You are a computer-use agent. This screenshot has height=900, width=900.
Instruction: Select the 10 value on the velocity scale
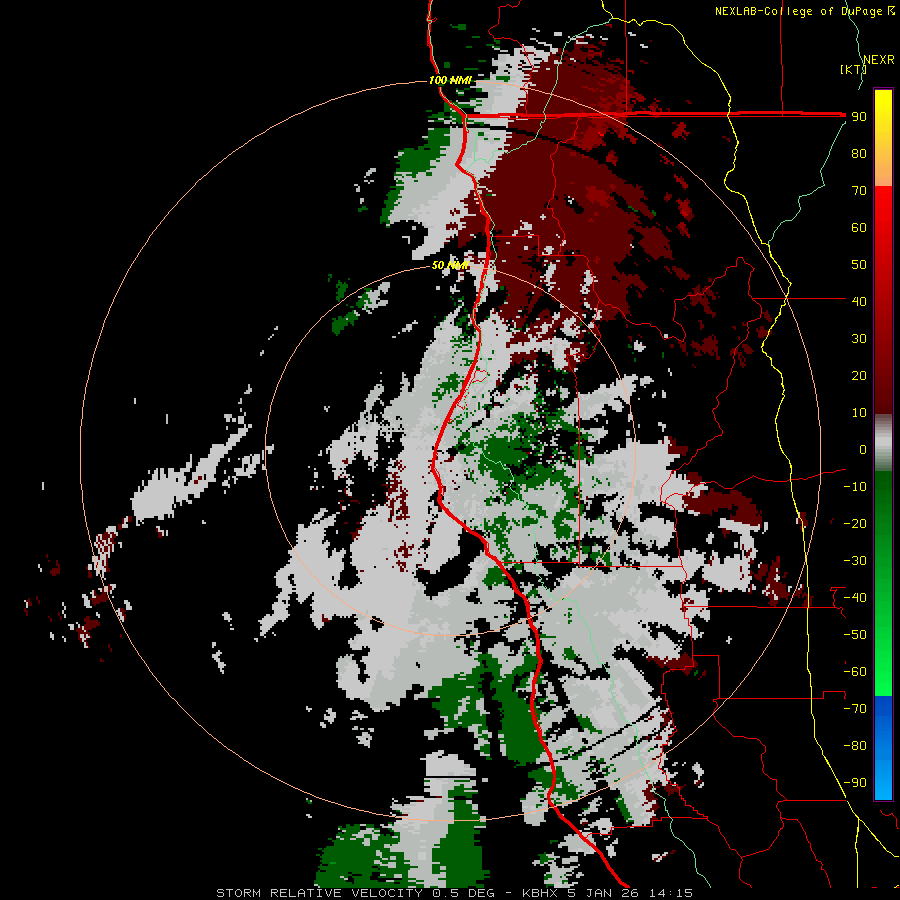coord(859,413)
